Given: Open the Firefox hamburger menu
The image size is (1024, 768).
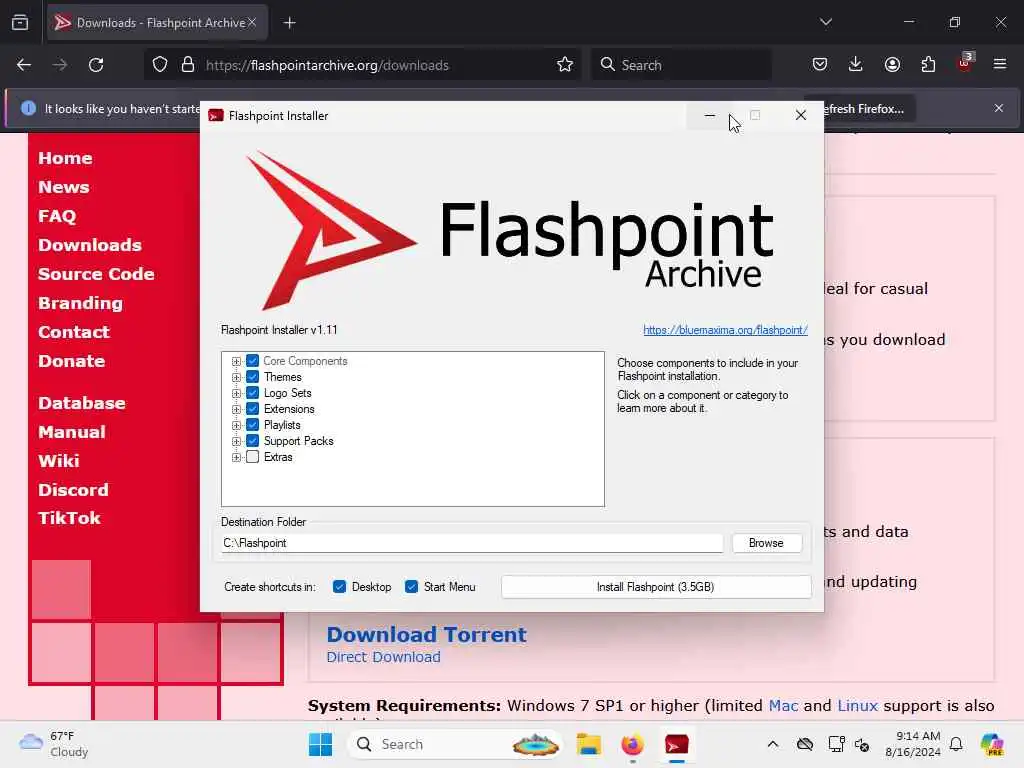Looking at the screenshot, I should pyautogui.click(x=1000, y=65).
